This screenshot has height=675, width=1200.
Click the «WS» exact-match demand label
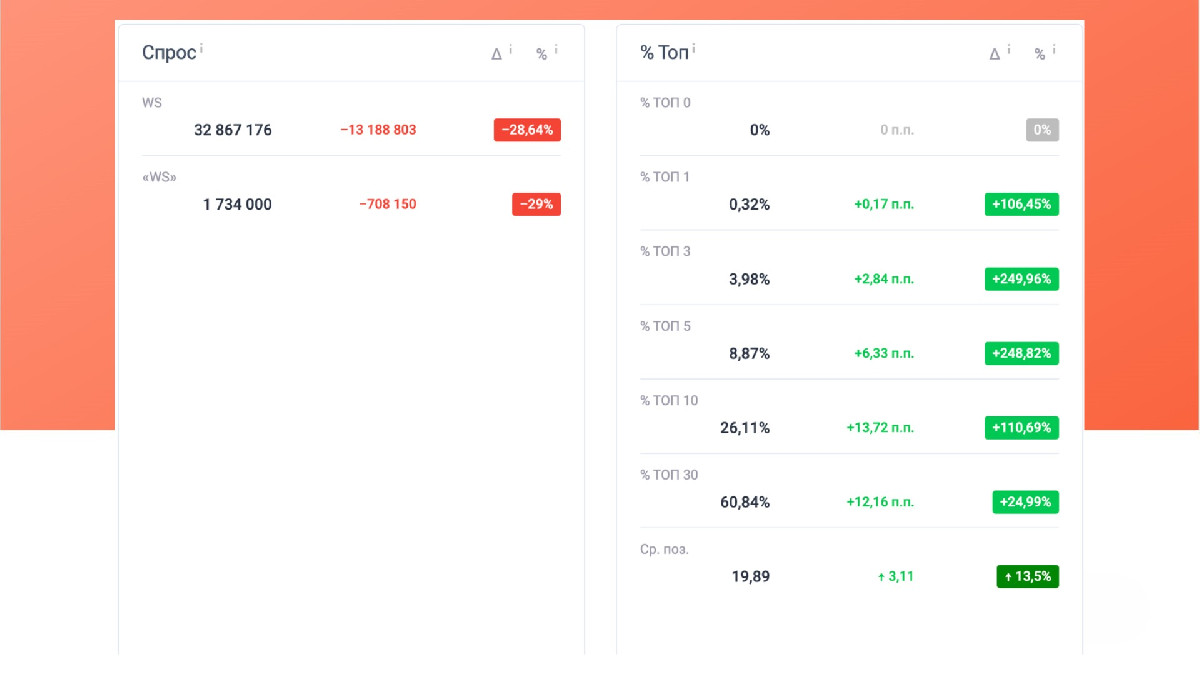(160, 177)
